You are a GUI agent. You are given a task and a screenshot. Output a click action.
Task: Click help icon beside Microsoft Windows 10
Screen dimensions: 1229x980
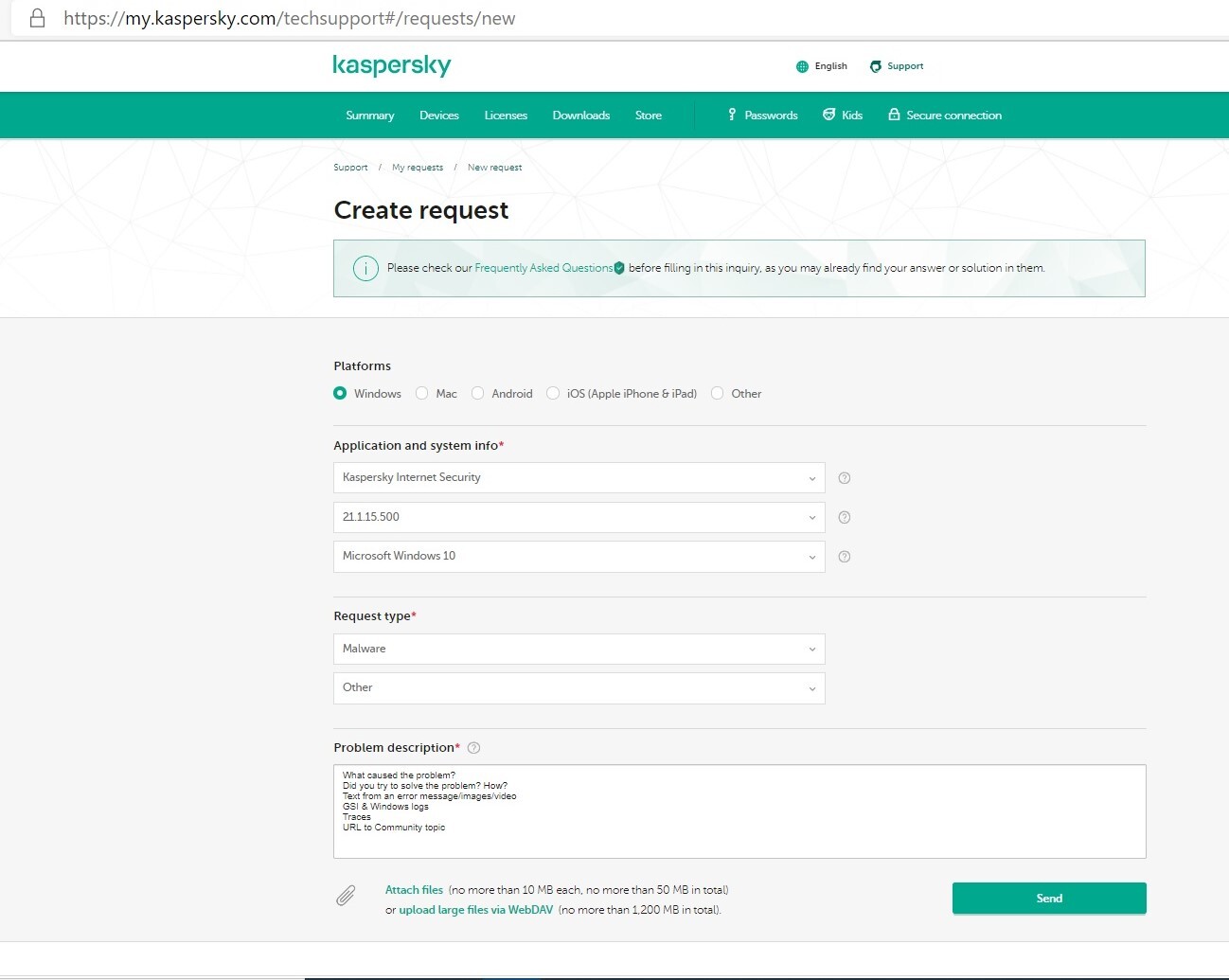coord(845,557)
